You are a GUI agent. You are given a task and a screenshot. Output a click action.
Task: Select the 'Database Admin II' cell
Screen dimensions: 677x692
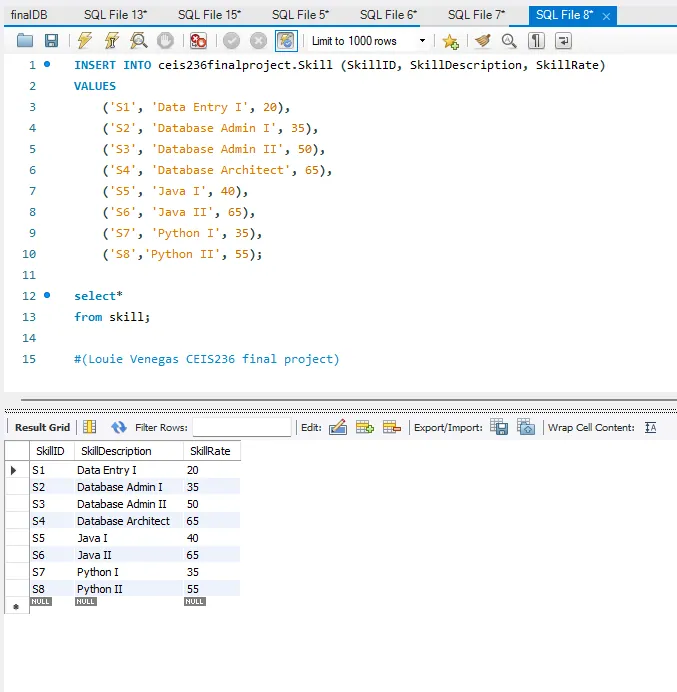click(x=128, y=504)
